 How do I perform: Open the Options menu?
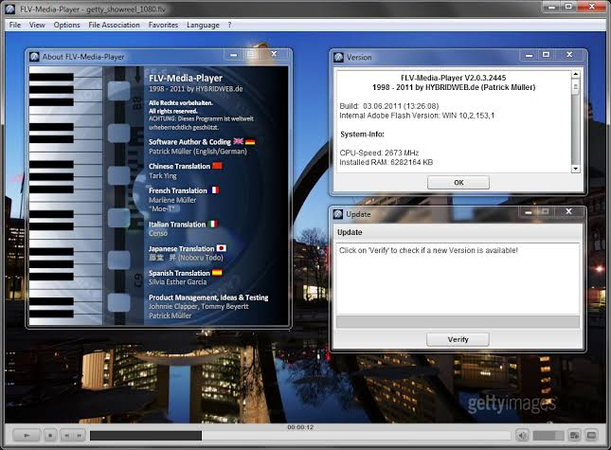click(67, 24)
